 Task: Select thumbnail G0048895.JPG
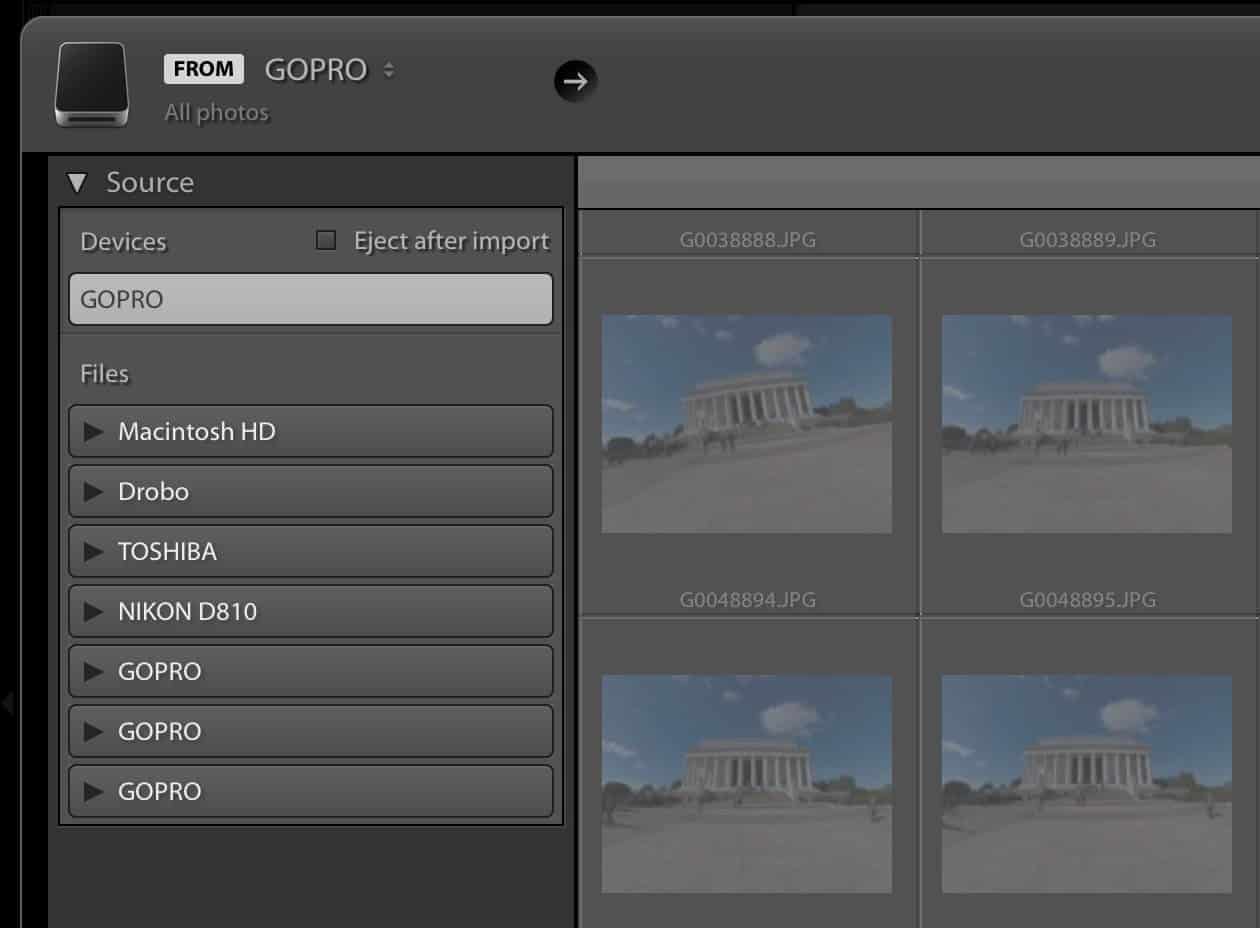click(1087, 784)
